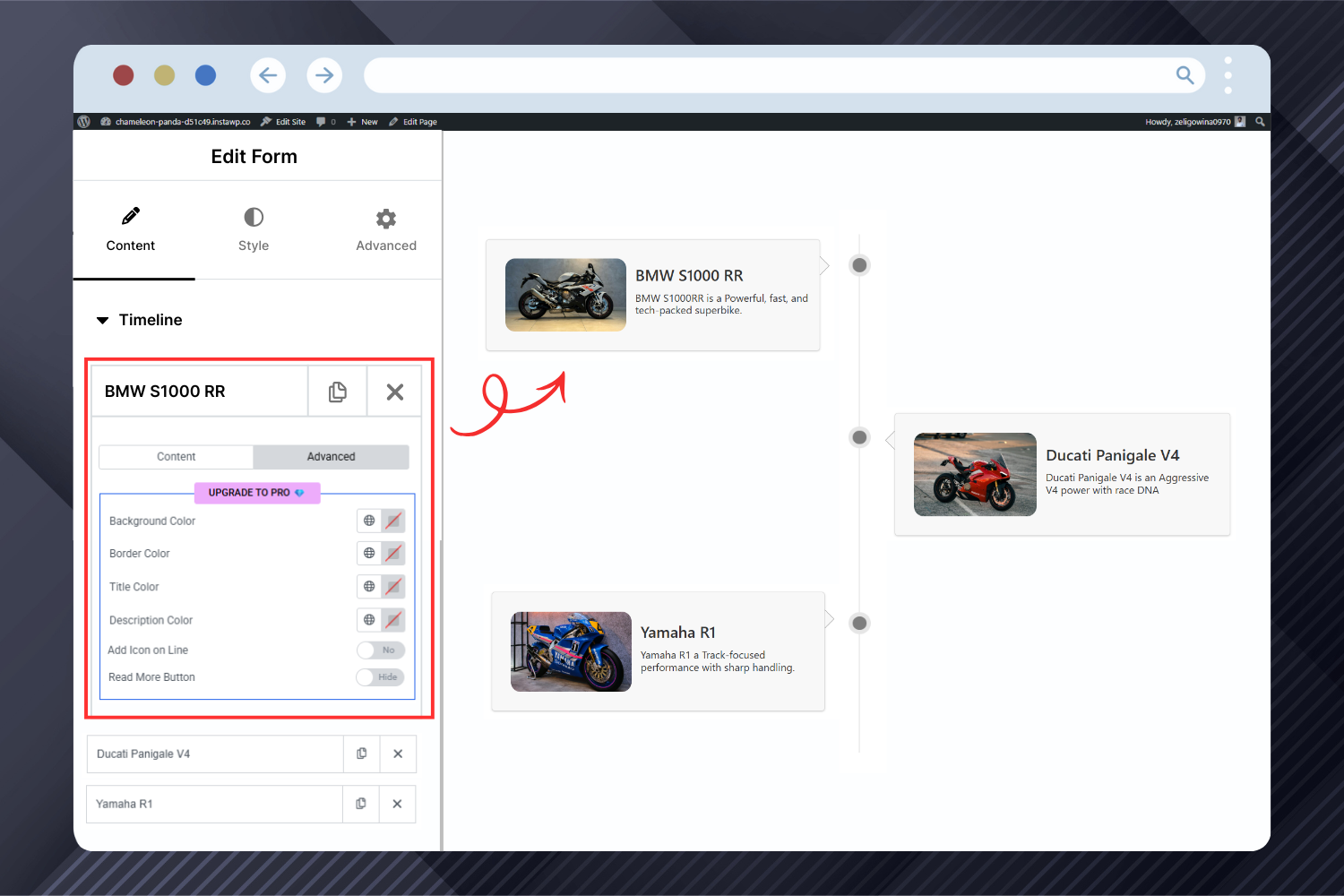Image resolution: width=1344 pixels, height=896 pixels.
Task: Duplicate the BMW S1000 RR item
Action: click(x=338, y=392)
